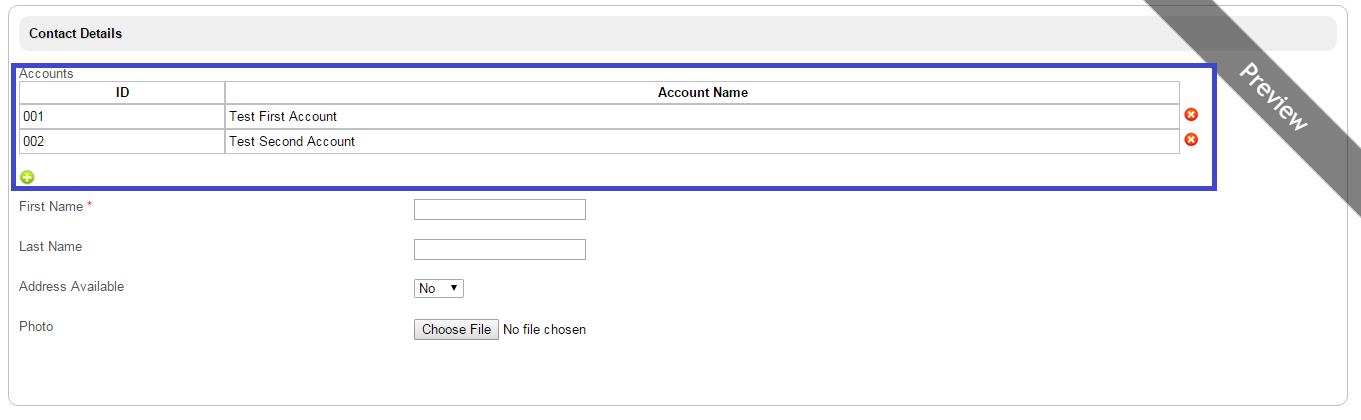Screen dimensions: 1361x420
Task: Click the Last Name label
Action: tap(51, 246)
